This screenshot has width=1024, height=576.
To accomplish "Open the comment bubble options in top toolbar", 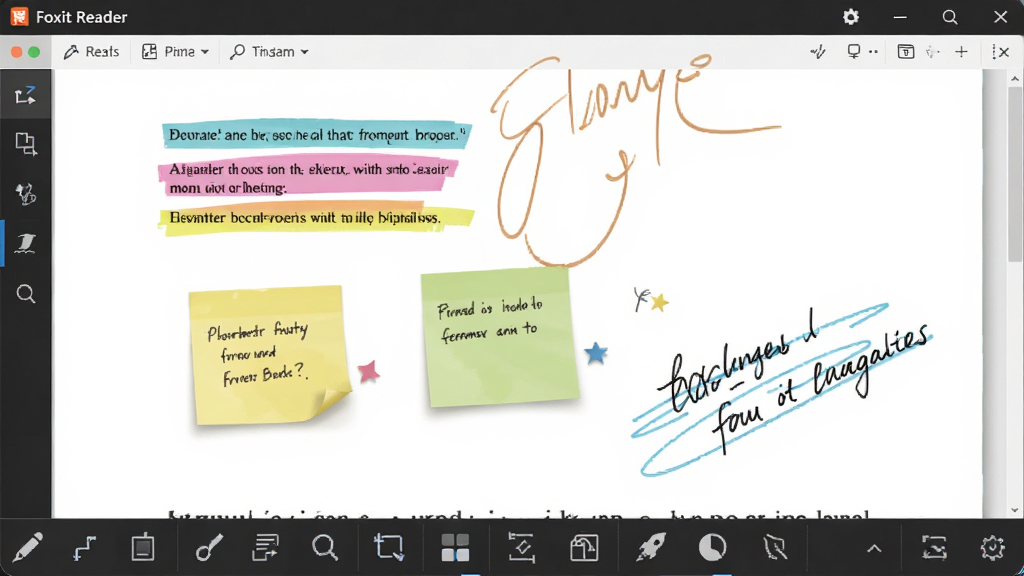I will [x=861, y=52].
